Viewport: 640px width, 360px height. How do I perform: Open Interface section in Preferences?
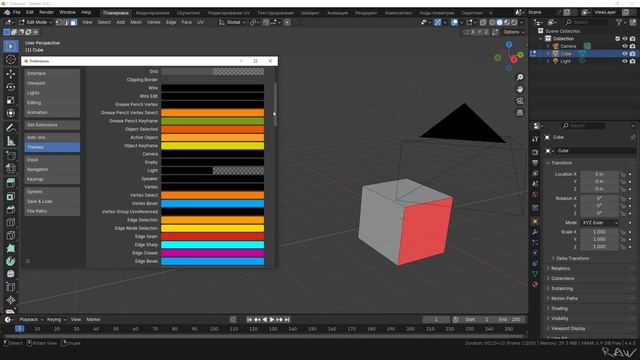point(52,73)
